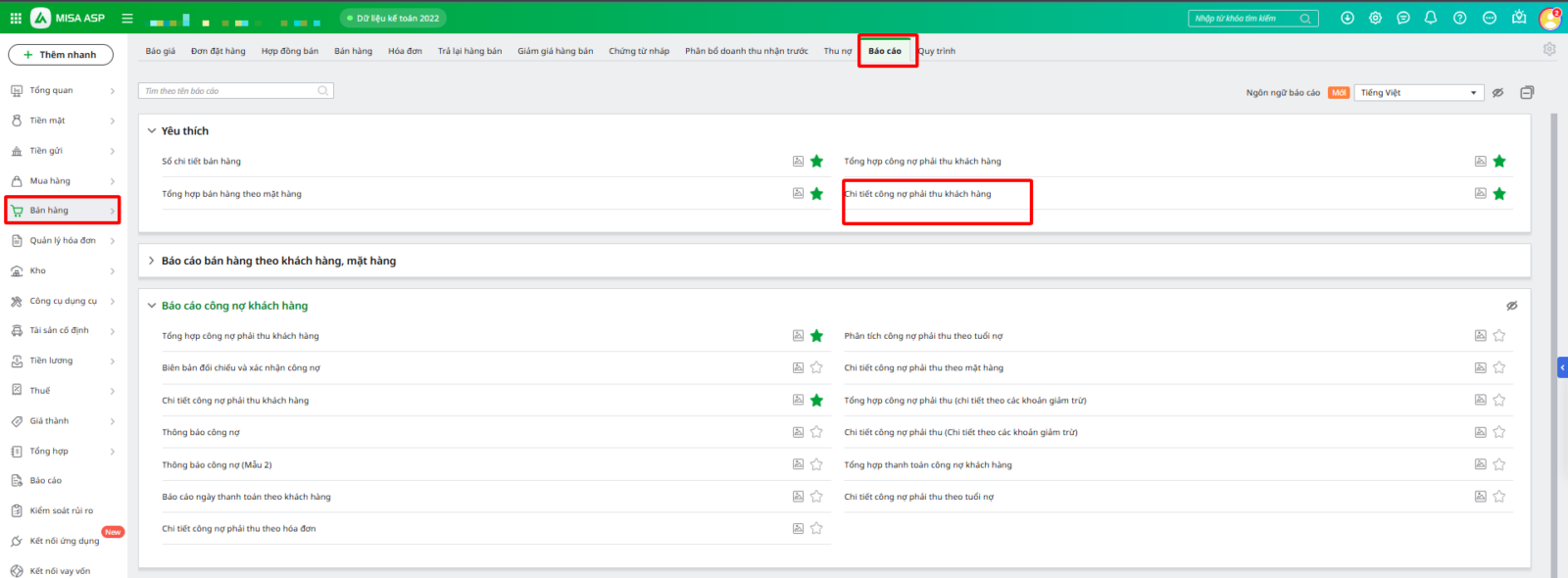The image size is (1568, 578).
Task: Click the settings gear in top header
Action: pos(1375,18)
